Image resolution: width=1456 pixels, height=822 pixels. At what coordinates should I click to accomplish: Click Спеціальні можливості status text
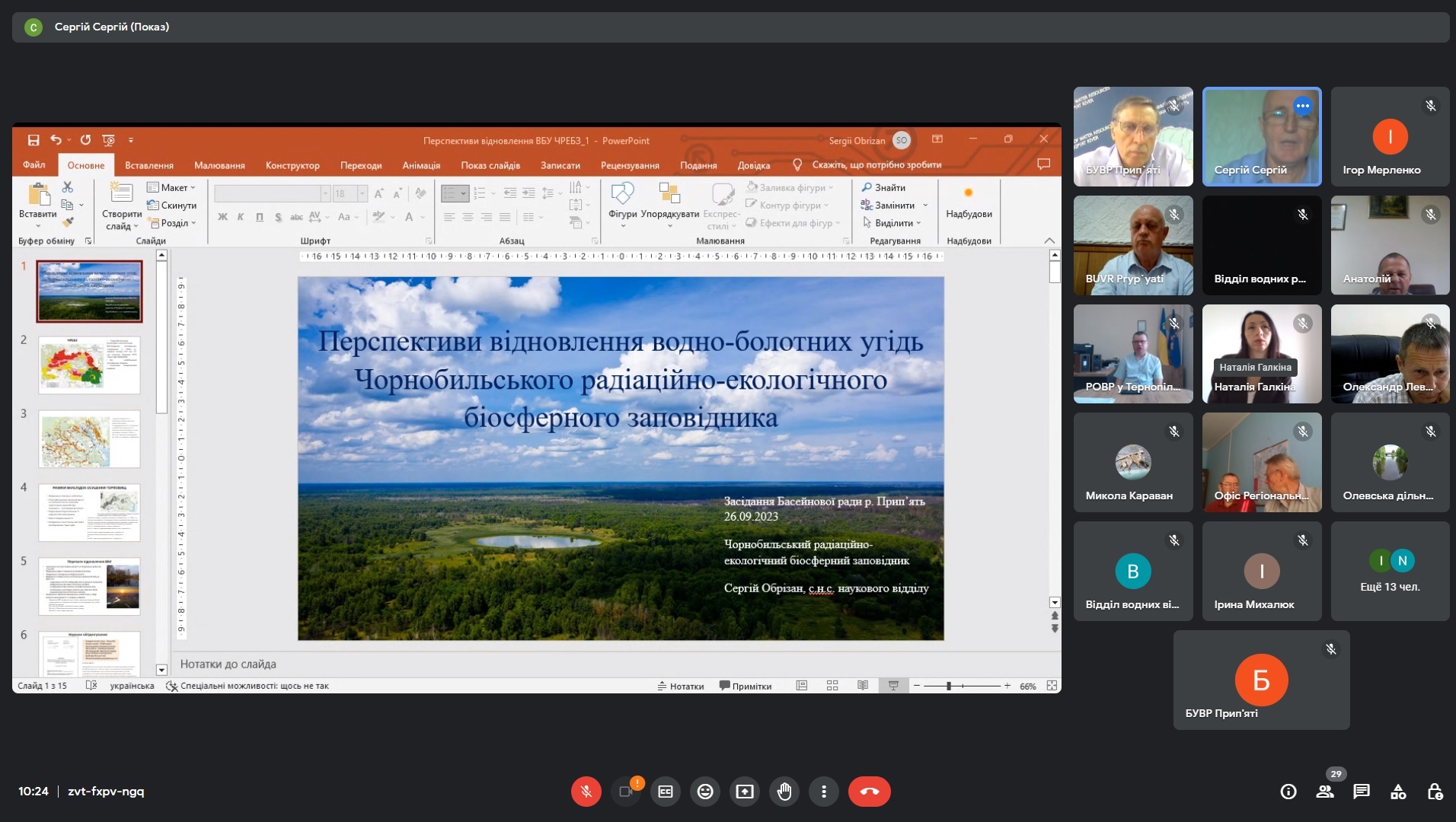point(247,686)
